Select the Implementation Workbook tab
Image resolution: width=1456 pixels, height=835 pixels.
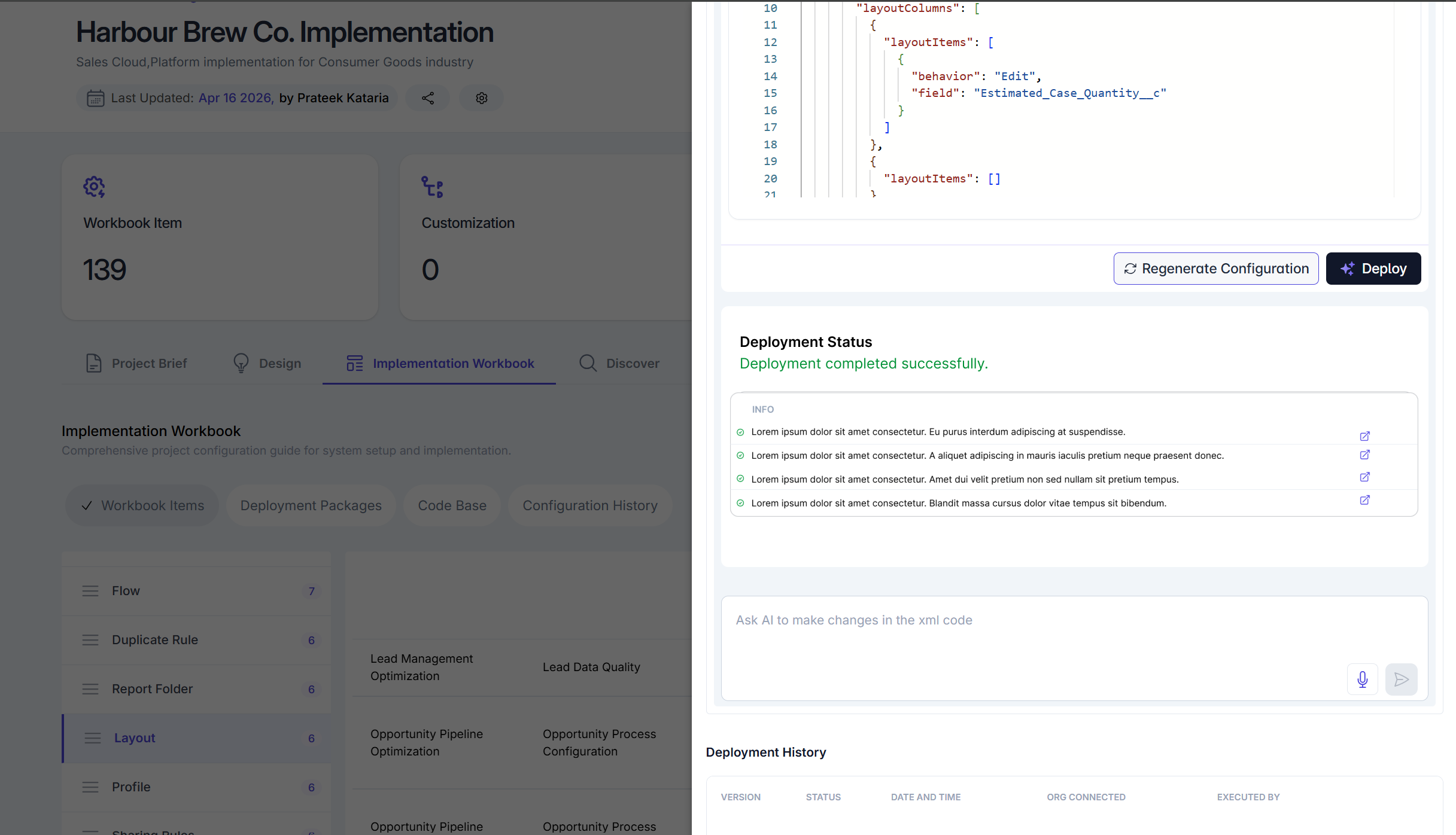click(440, 363)
